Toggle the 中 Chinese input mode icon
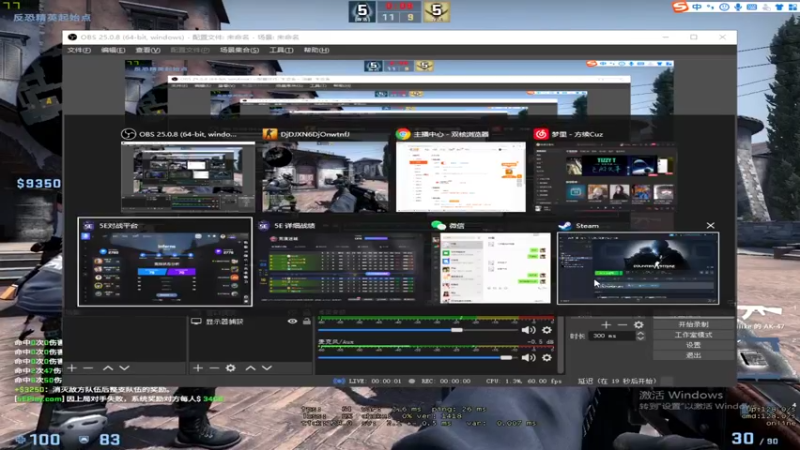This screenshot has height=450, width=800. click(696, 7)
